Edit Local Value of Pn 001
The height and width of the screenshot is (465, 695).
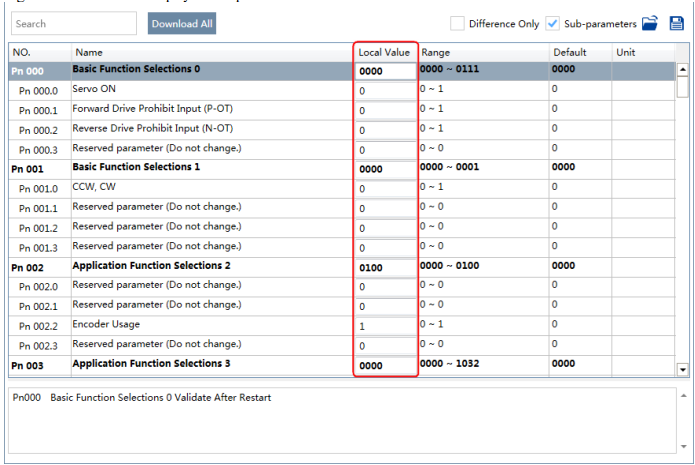[385, 169]
